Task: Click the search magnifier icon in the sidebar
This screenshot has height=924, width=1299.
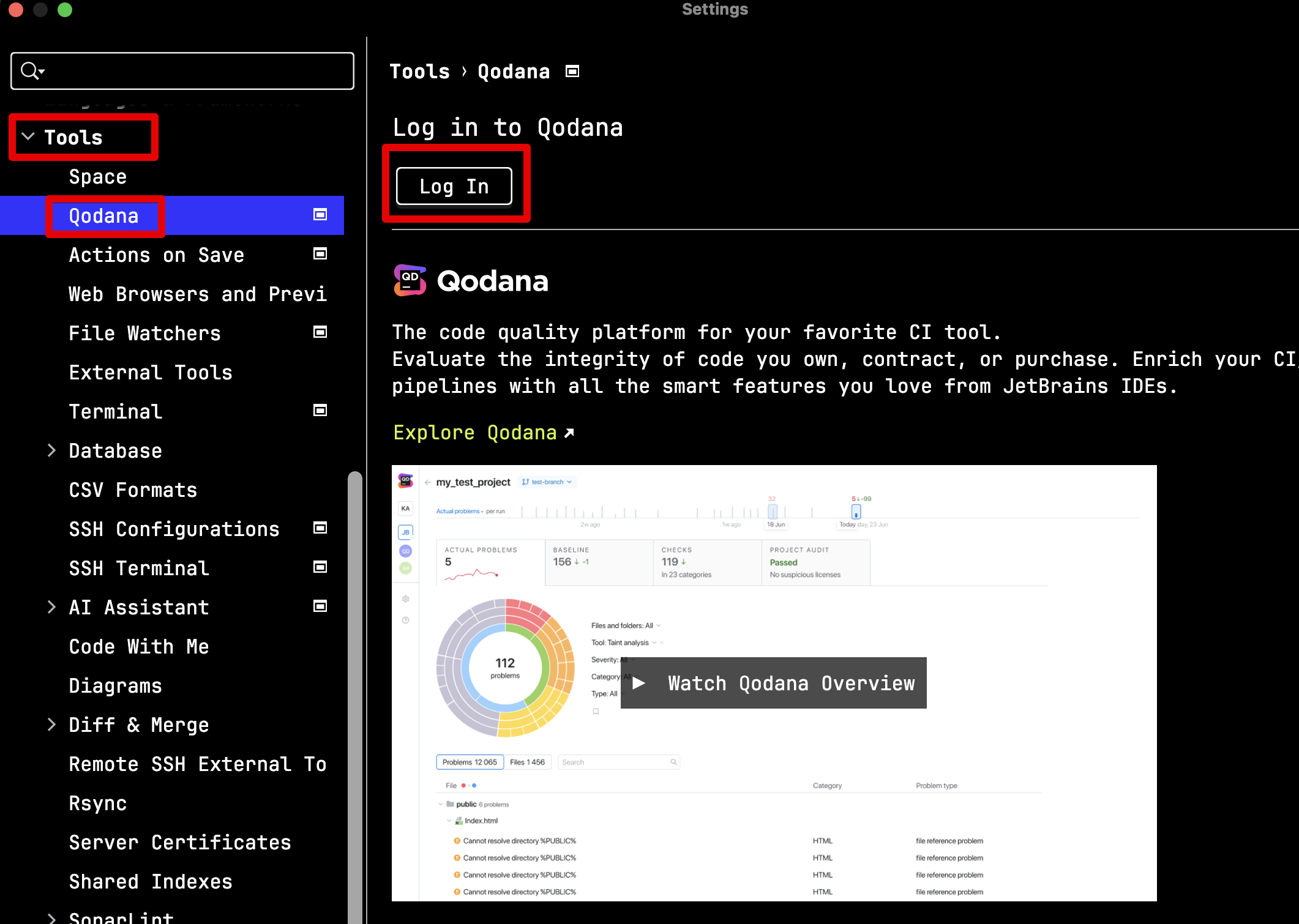Action: [29, 70]
